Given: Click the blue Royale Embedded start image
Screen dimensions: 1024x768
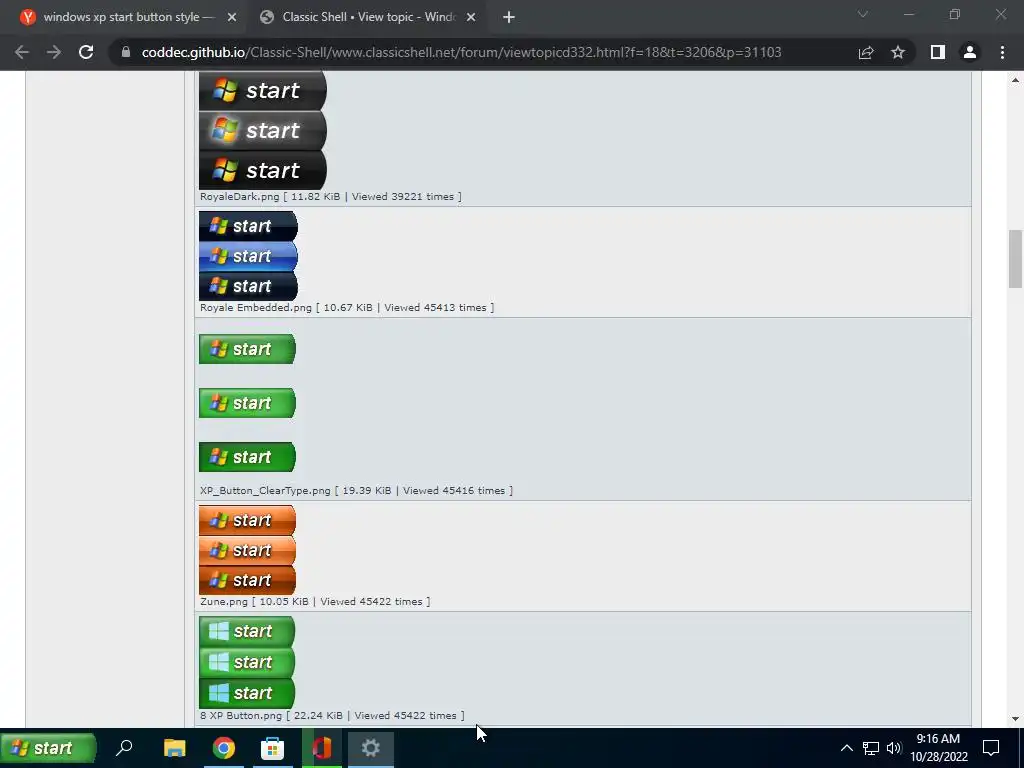Looking at the screenshot, I should [248, 256].
